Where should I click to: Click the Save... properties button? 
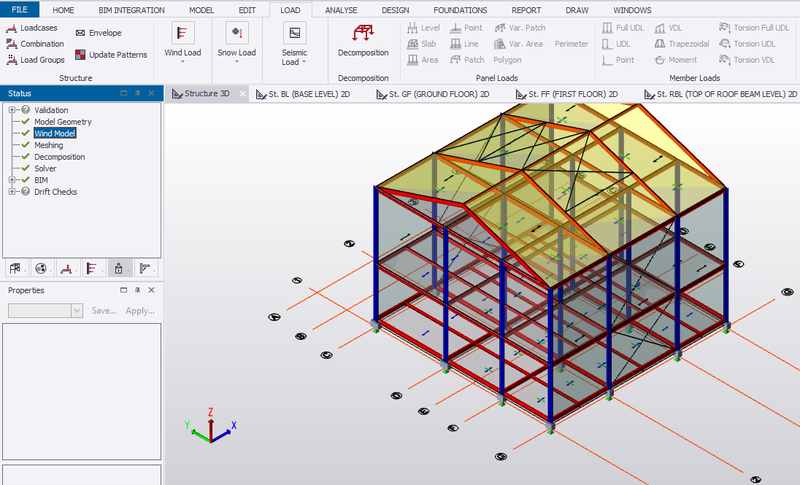click(104, 311)
